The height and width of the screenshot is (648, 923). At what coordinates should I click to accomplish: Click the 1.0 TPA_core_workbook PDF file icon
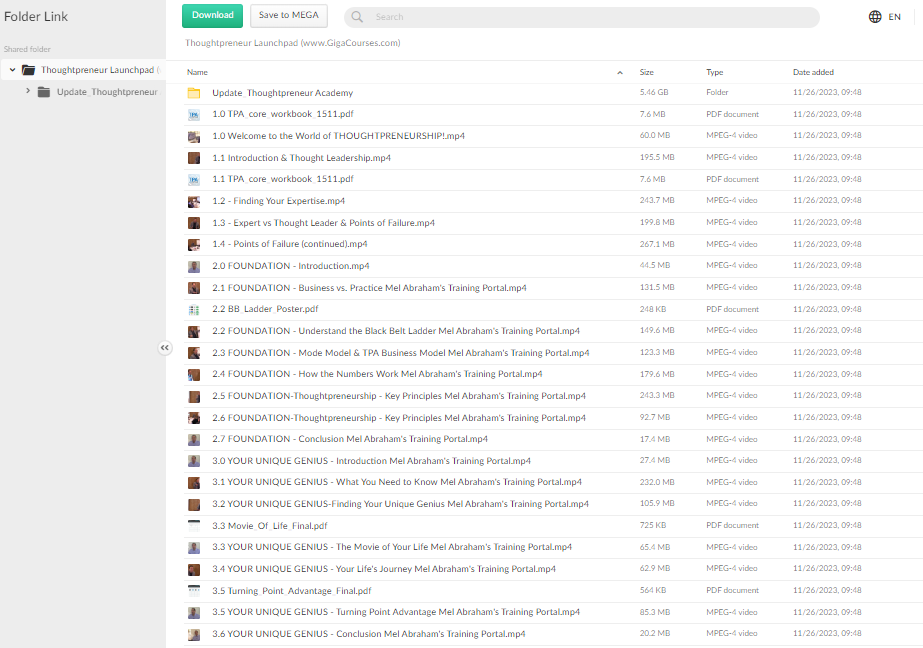pyautogui.click(x=194, y=115)
